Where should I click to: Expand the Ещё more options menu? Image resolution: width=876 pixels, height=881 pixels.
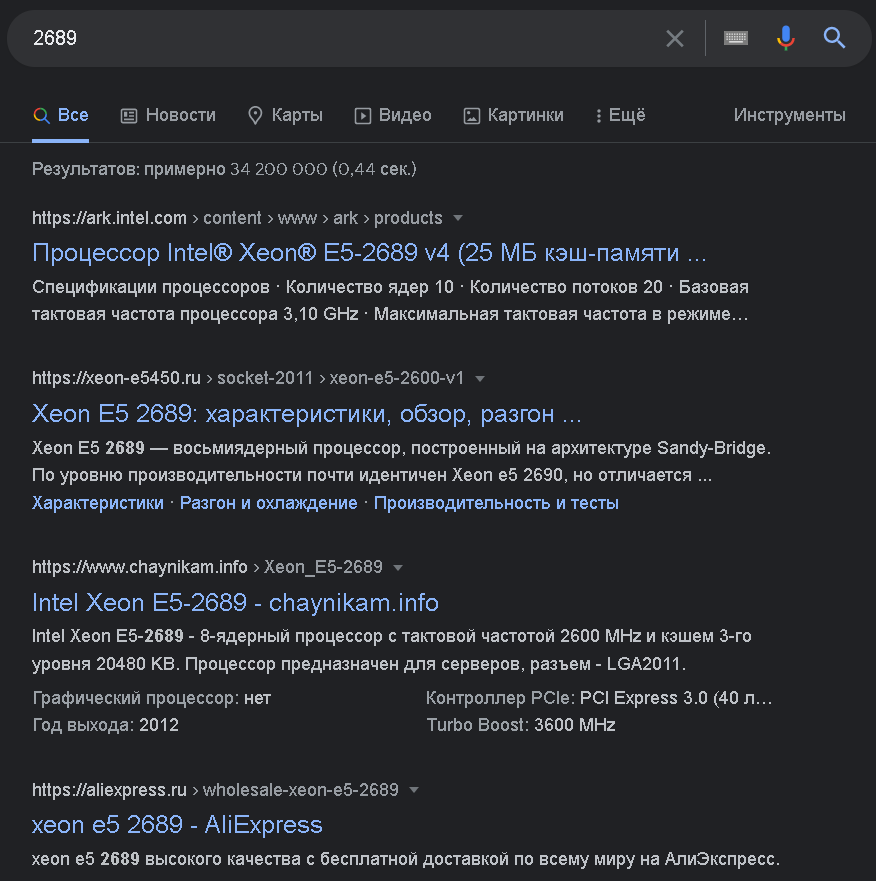[x=620, y=115]
